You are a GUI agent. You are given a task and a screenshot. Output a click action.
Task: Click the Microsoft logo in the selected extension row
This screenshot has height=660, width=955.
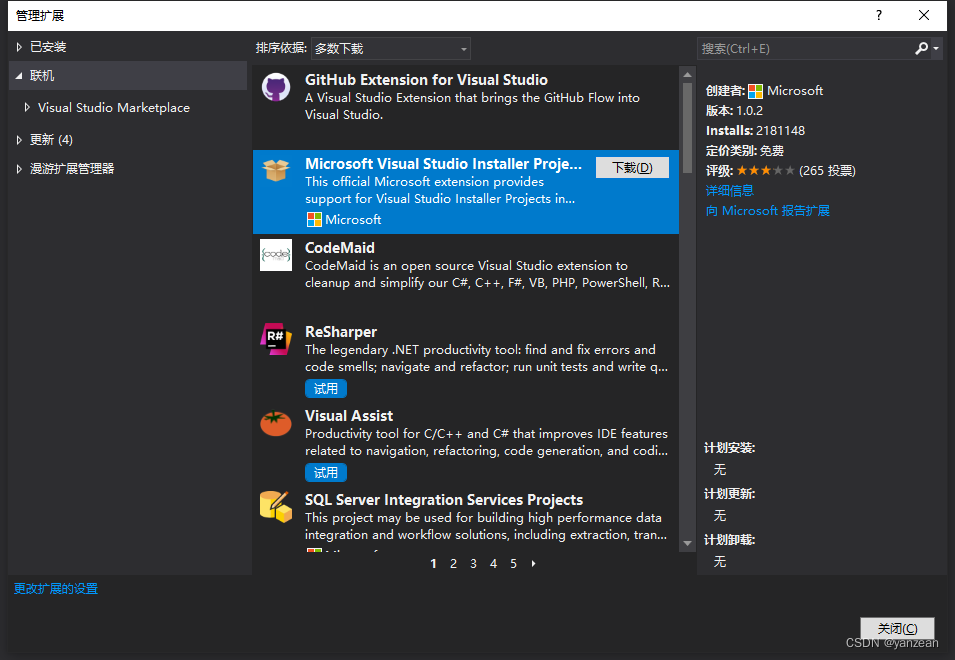tap(314, 220)
